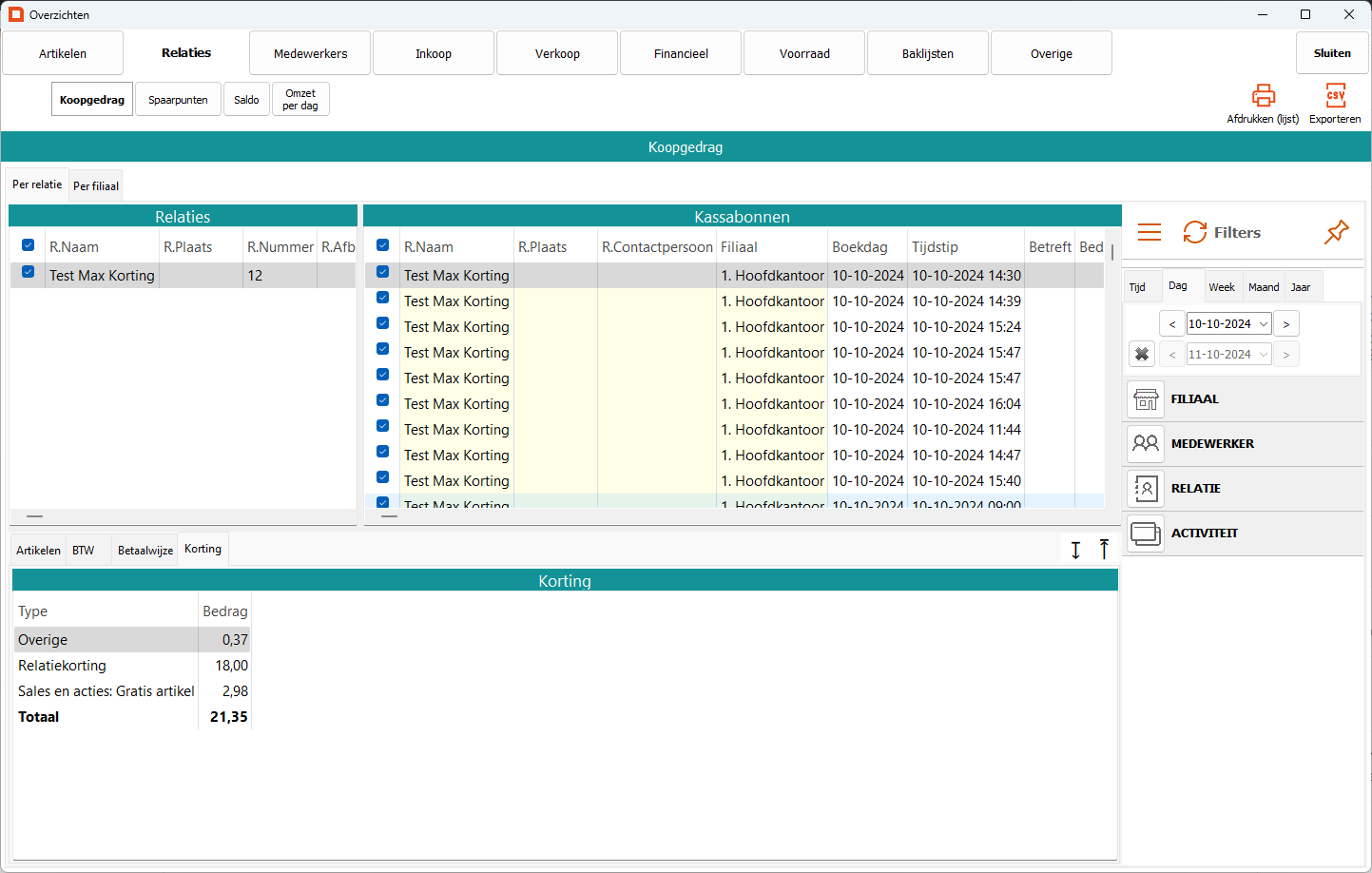Click the Saldo button

coord(246,100)
